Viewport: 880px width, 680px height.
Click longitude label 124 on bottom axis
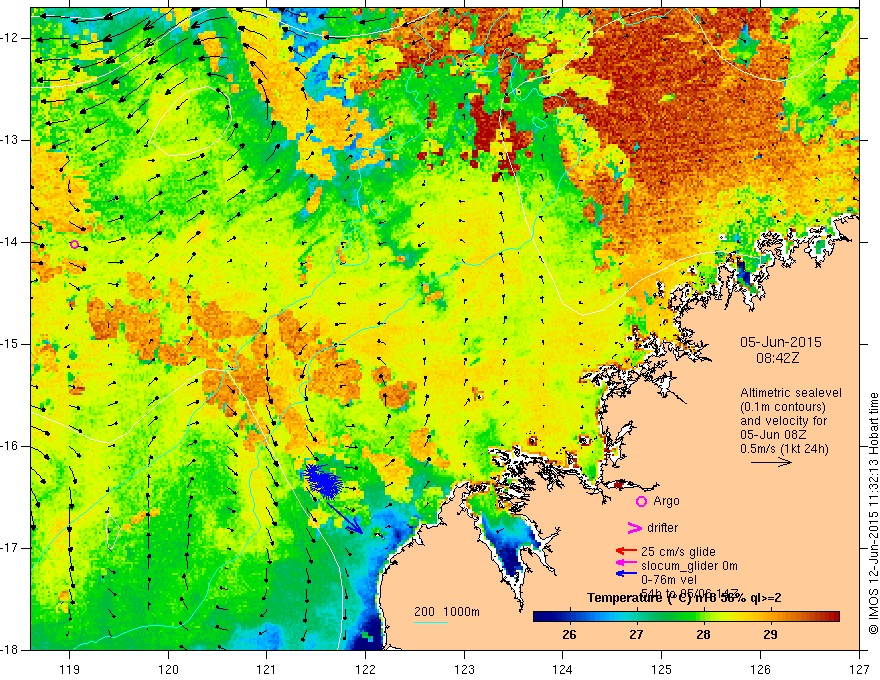(x=563, y=669)
